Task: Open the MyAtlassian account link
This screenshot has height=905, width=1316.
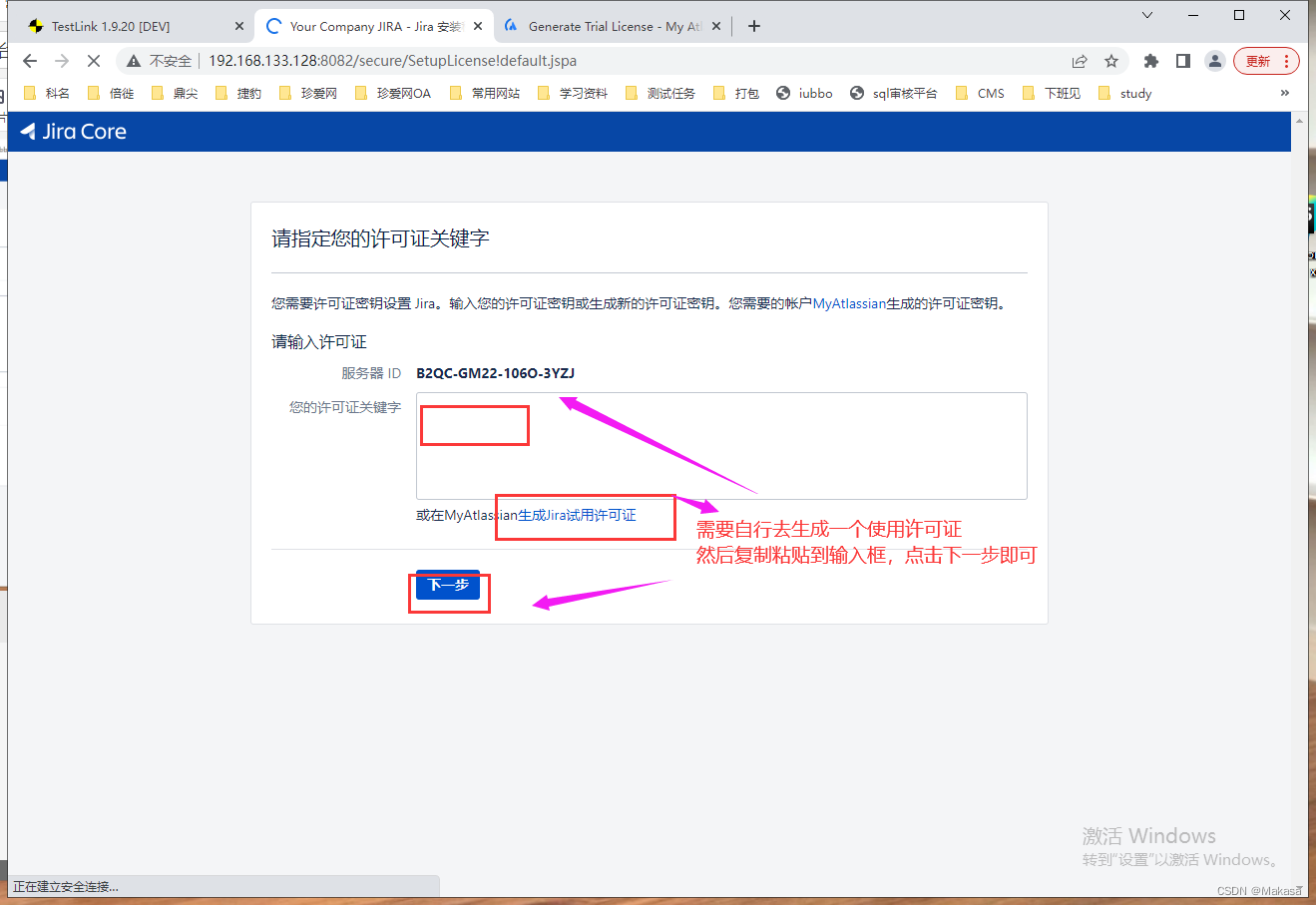Action: click(x=849, y=303)
